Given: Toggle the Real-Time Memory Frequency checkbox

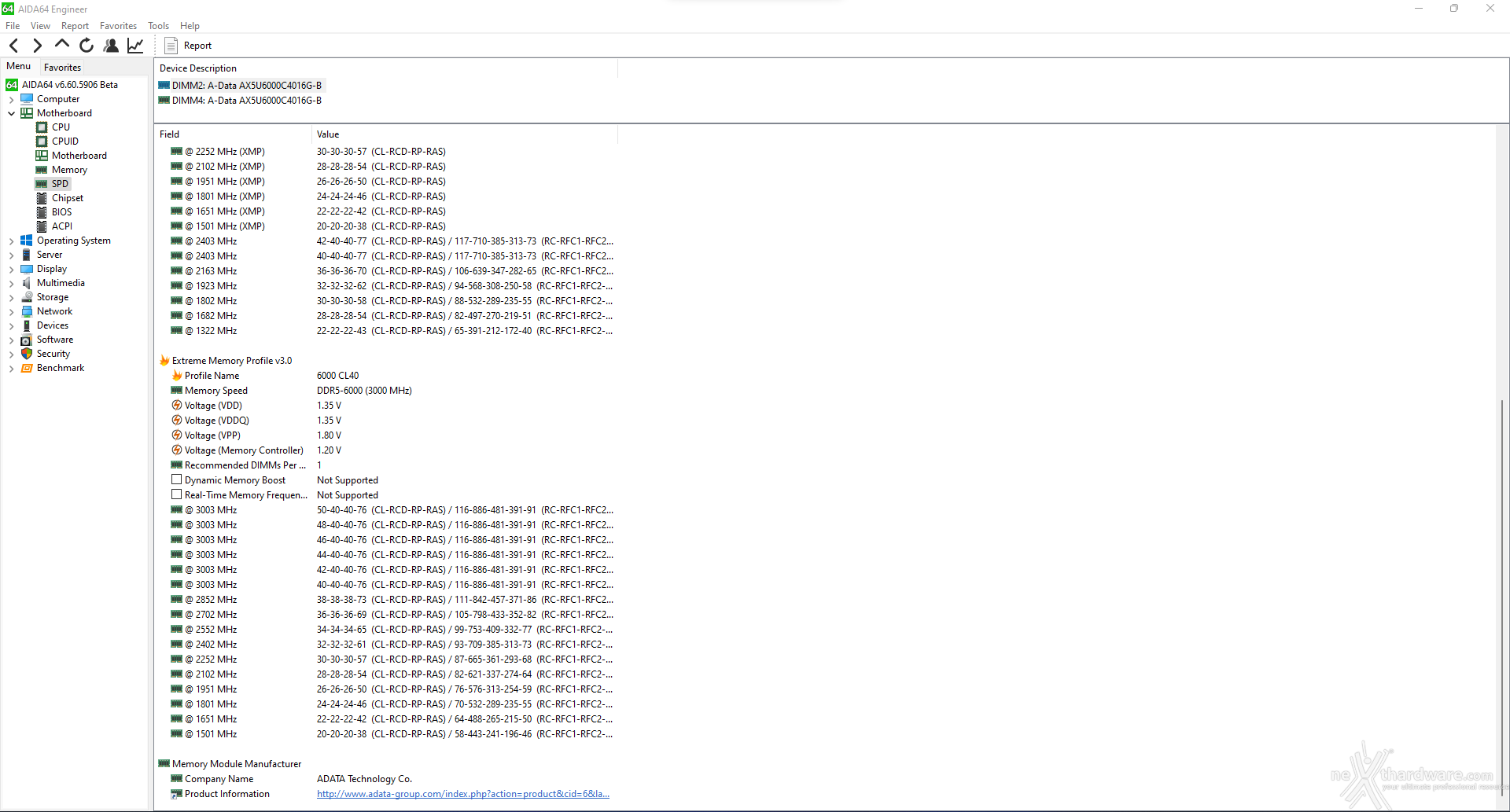Looking at the screenshot, I should pyautogui.click(x=177, y=494).
